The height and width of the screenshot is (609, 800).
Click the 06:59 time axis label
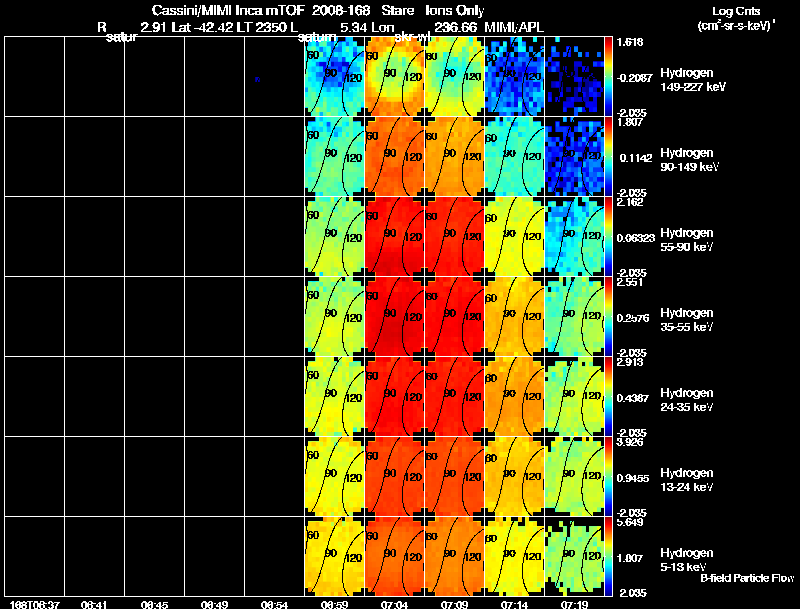tap(334, 604)
